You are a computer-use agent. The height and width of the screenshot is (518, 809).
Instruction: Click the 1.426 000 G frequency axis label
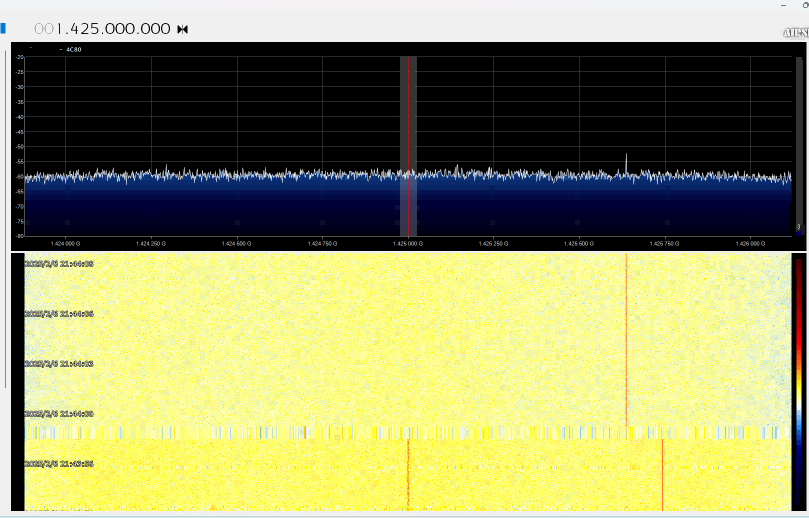pyautogui.click(x=749, y=243)
